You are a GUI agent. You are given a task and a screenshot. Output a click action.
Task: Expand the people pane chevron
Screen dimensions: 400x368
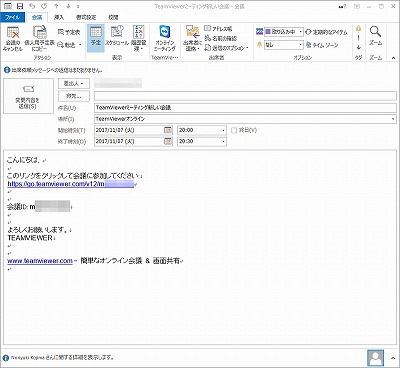pos(393,358)
